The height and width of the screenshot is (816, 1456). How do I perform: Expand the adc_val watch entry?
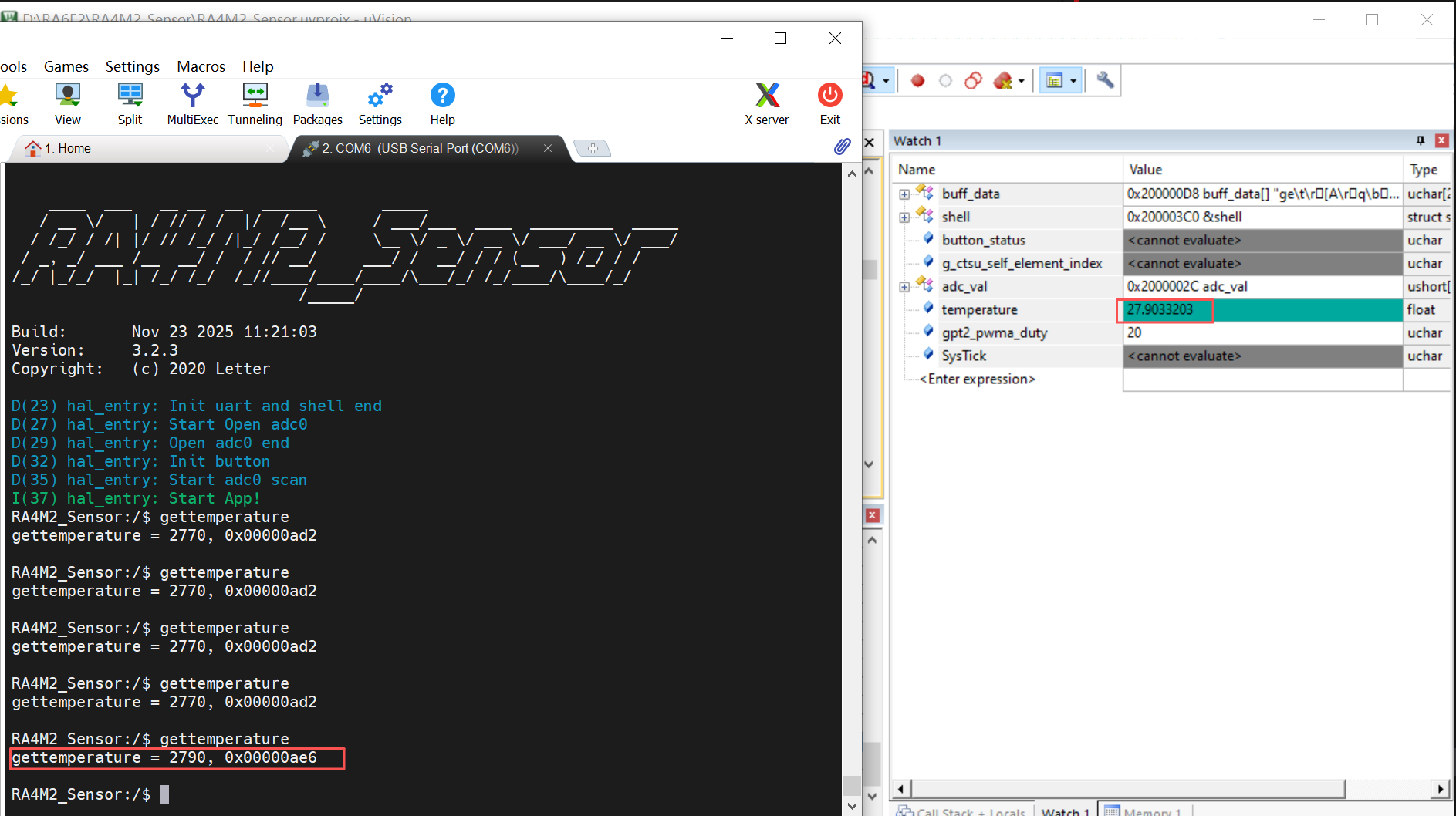[904, 287]
